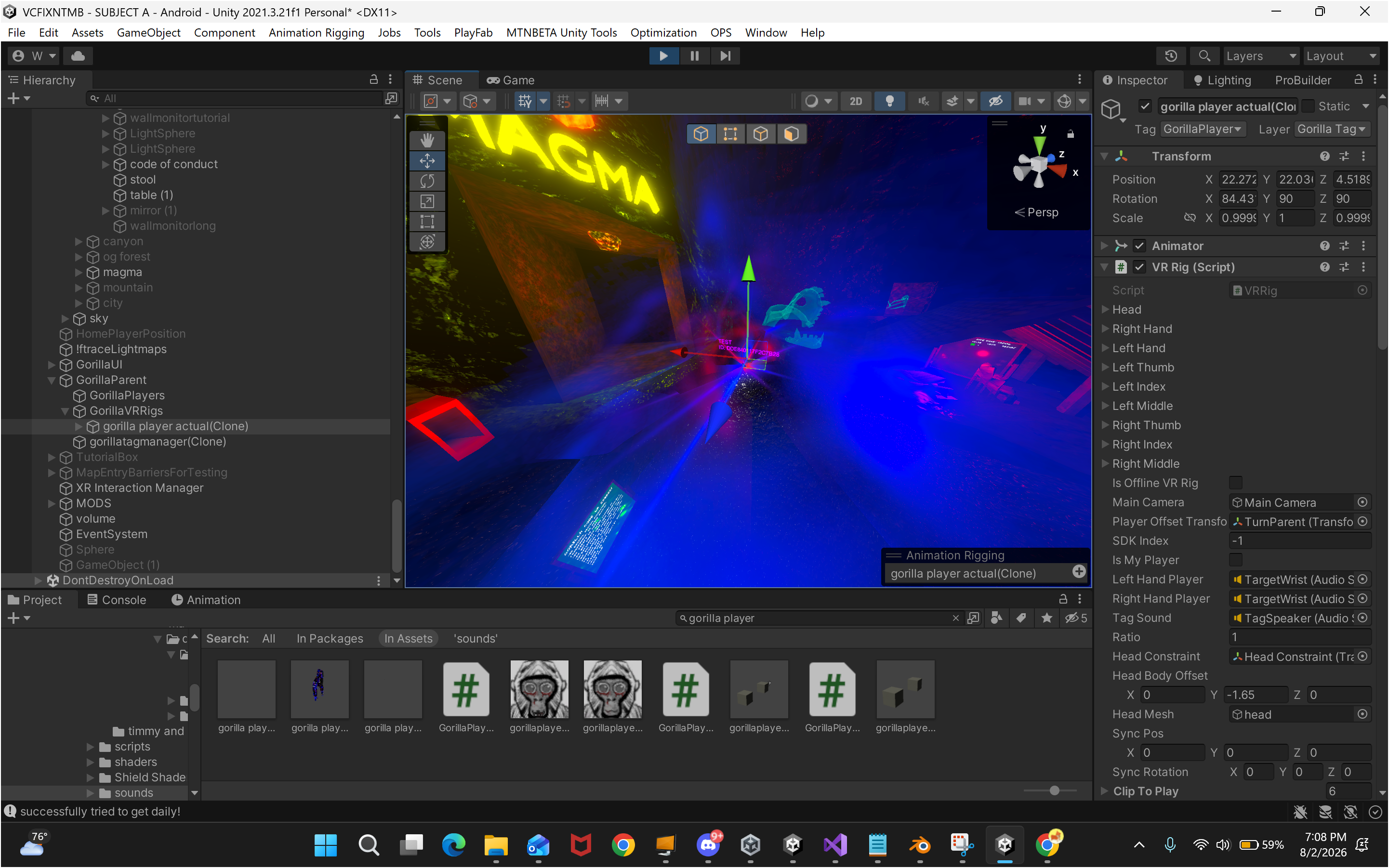Open Blender from the Windows taskbar
This screenshot has width=1389, height=868.
pyautogui.click(x=920, y=844)
